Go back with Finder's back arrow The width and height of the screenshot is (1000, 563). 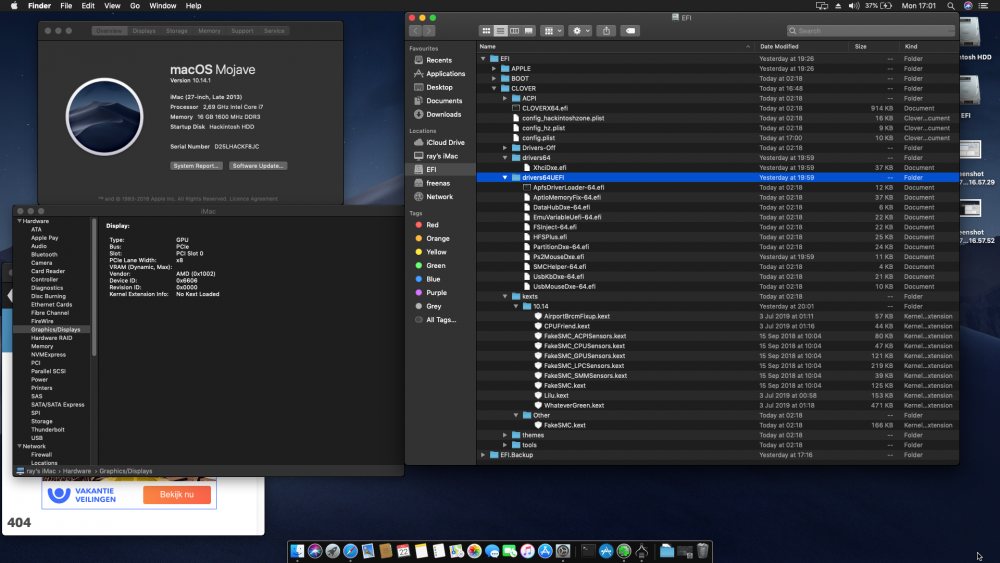click(x=415, y=31)
